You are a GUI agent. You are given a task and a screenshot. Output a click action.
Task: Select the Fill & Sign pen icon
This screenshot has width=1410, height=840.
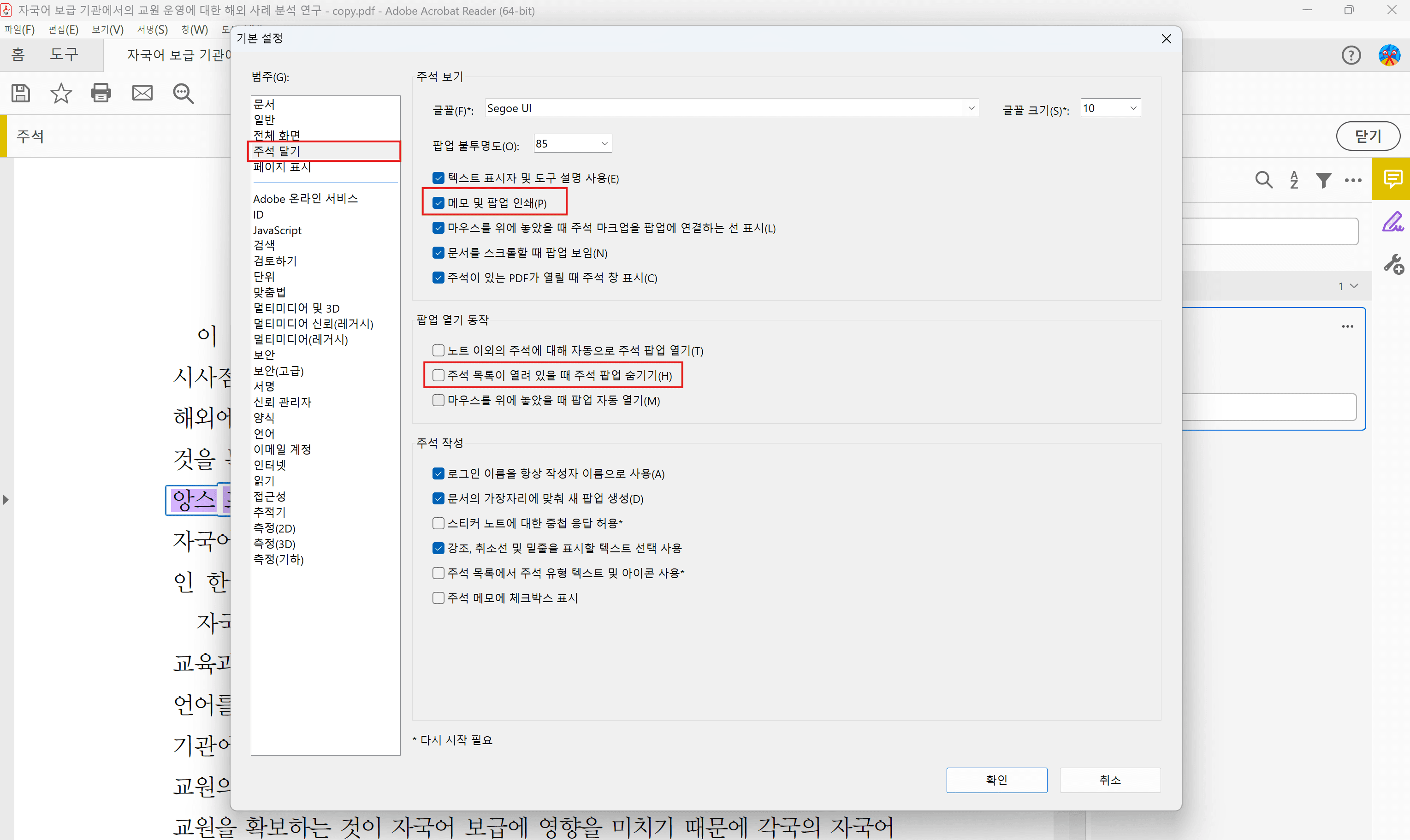[1392, 222]
